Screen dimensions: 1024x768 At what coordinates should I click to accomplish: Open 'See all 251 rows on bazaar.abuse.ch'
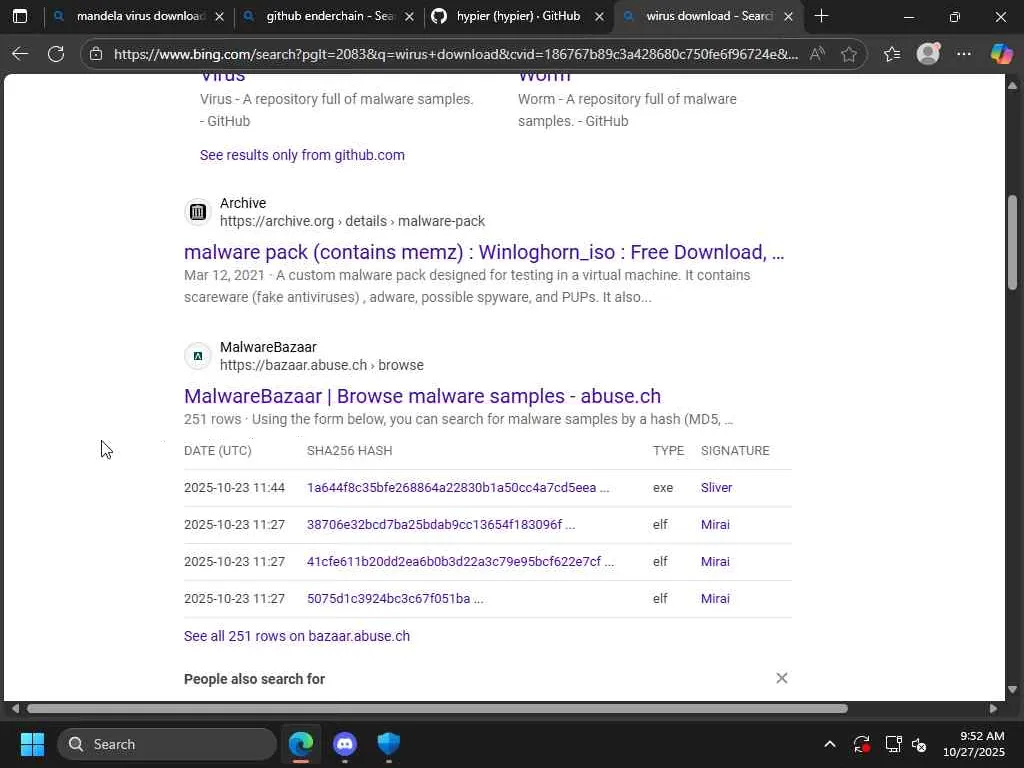coord(297,636)
